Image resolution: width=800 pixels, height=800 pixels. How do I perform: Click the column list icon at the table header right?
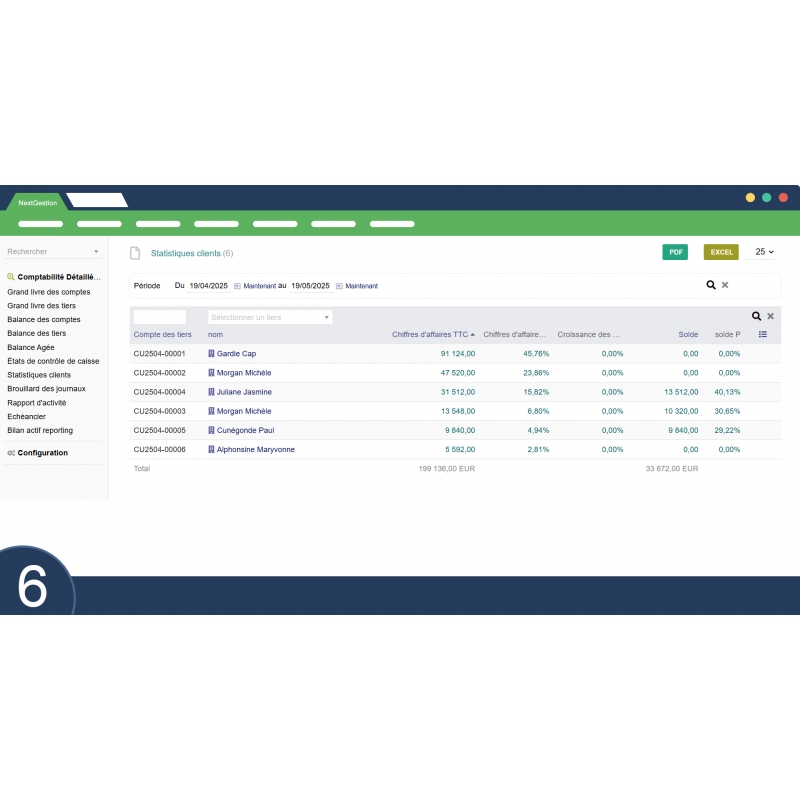[x=764, y=334]
